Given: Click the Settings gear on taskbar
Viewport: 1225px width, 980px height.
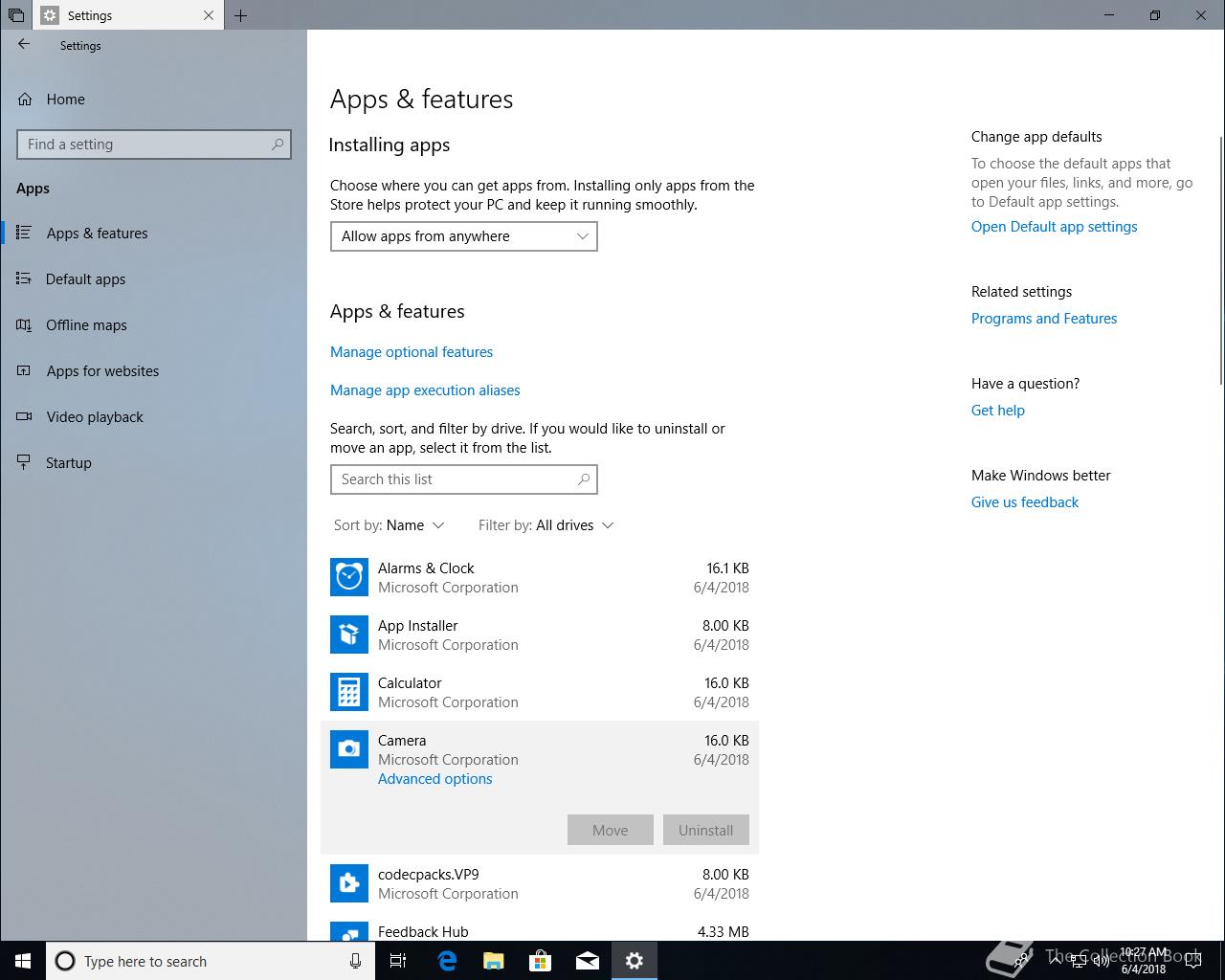Looking at the screenshot, I should coord(635,961).
